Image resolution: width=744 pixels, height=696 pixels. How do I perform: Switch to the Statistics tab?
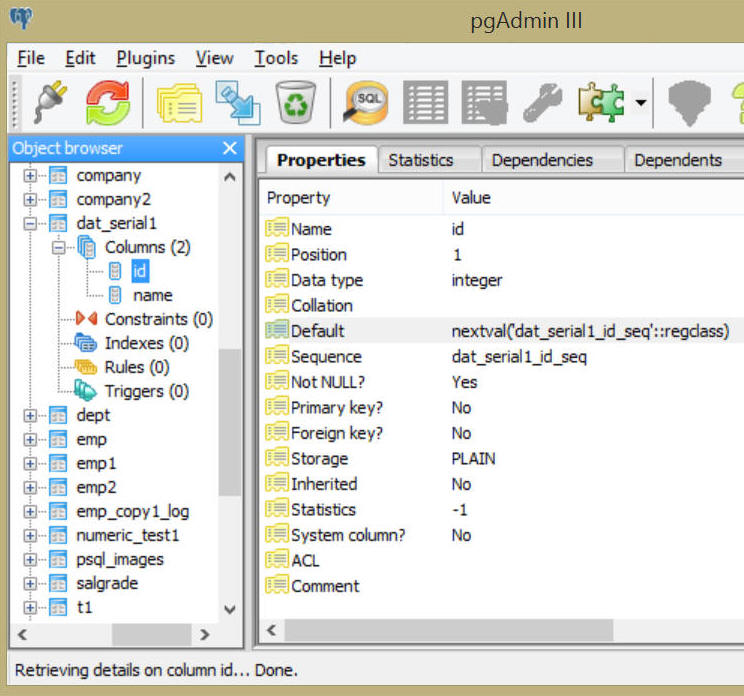coord(420,160)
